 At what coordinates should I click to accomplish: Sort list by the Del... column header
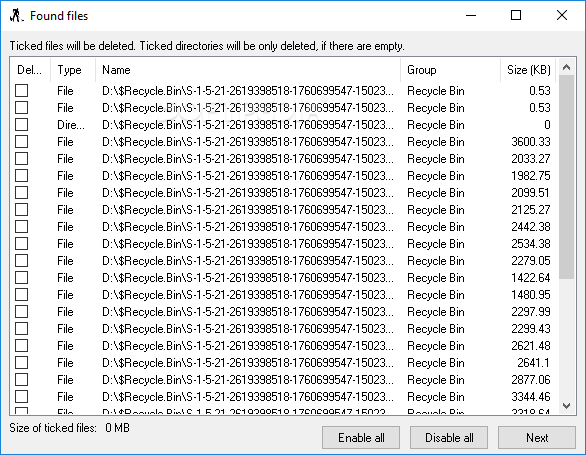30,70
